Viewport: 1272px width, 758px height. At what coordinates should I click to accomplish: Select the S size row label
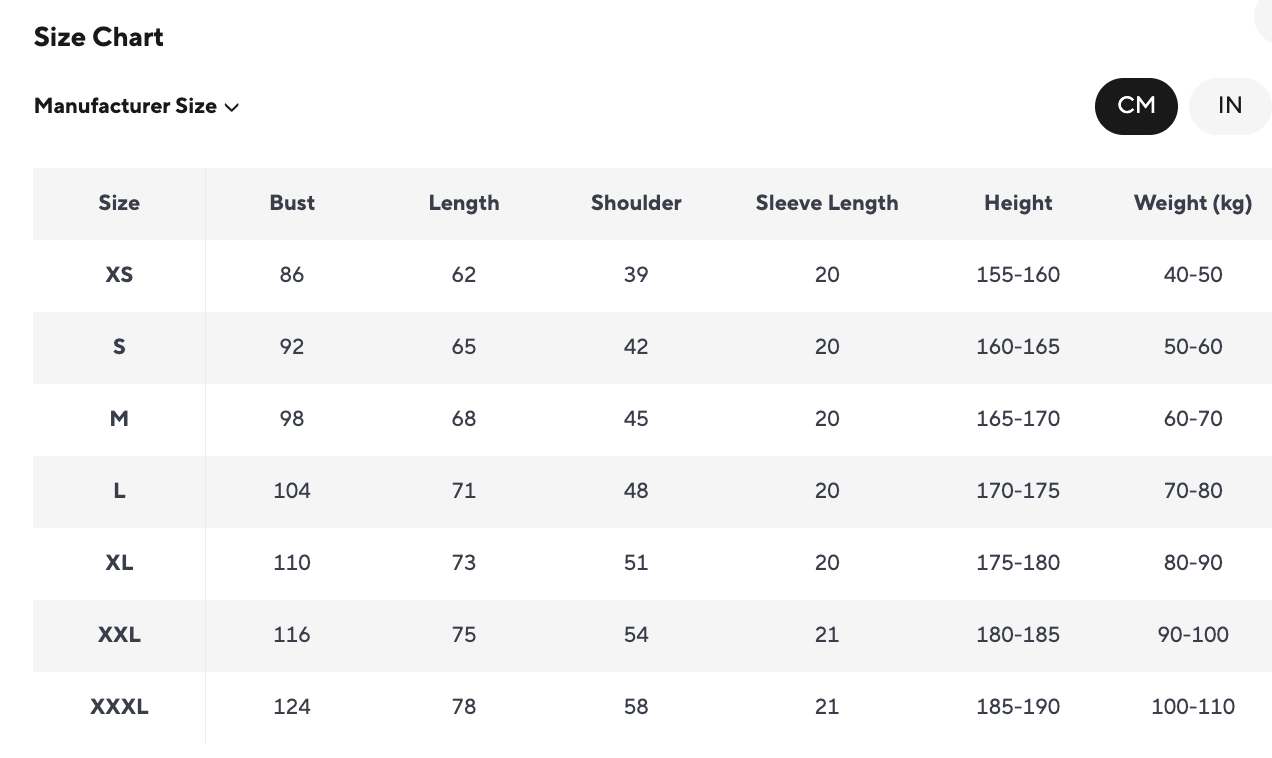119,347
